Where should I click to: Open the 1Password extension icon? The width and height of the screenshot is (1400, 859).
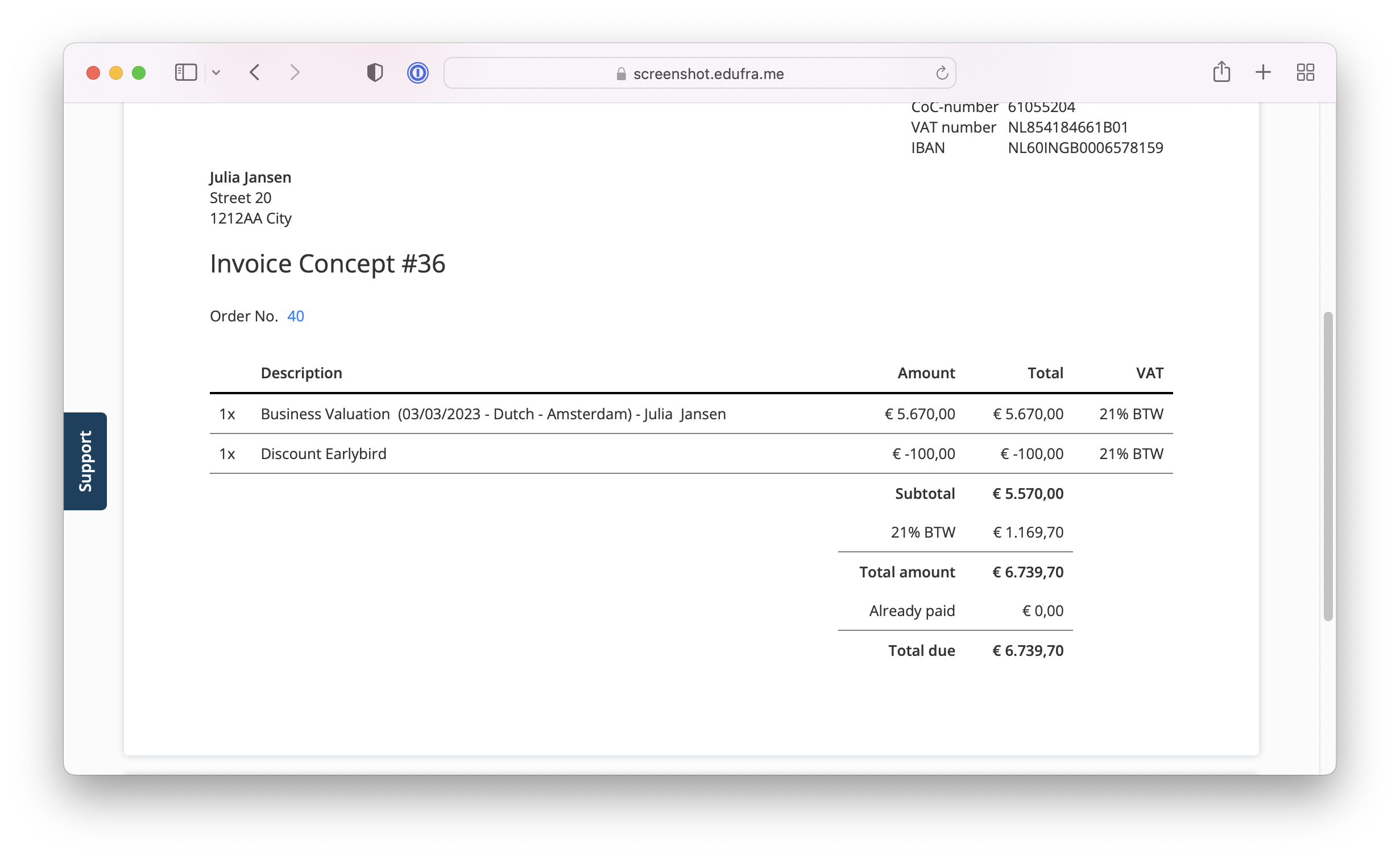coord(417,73)
